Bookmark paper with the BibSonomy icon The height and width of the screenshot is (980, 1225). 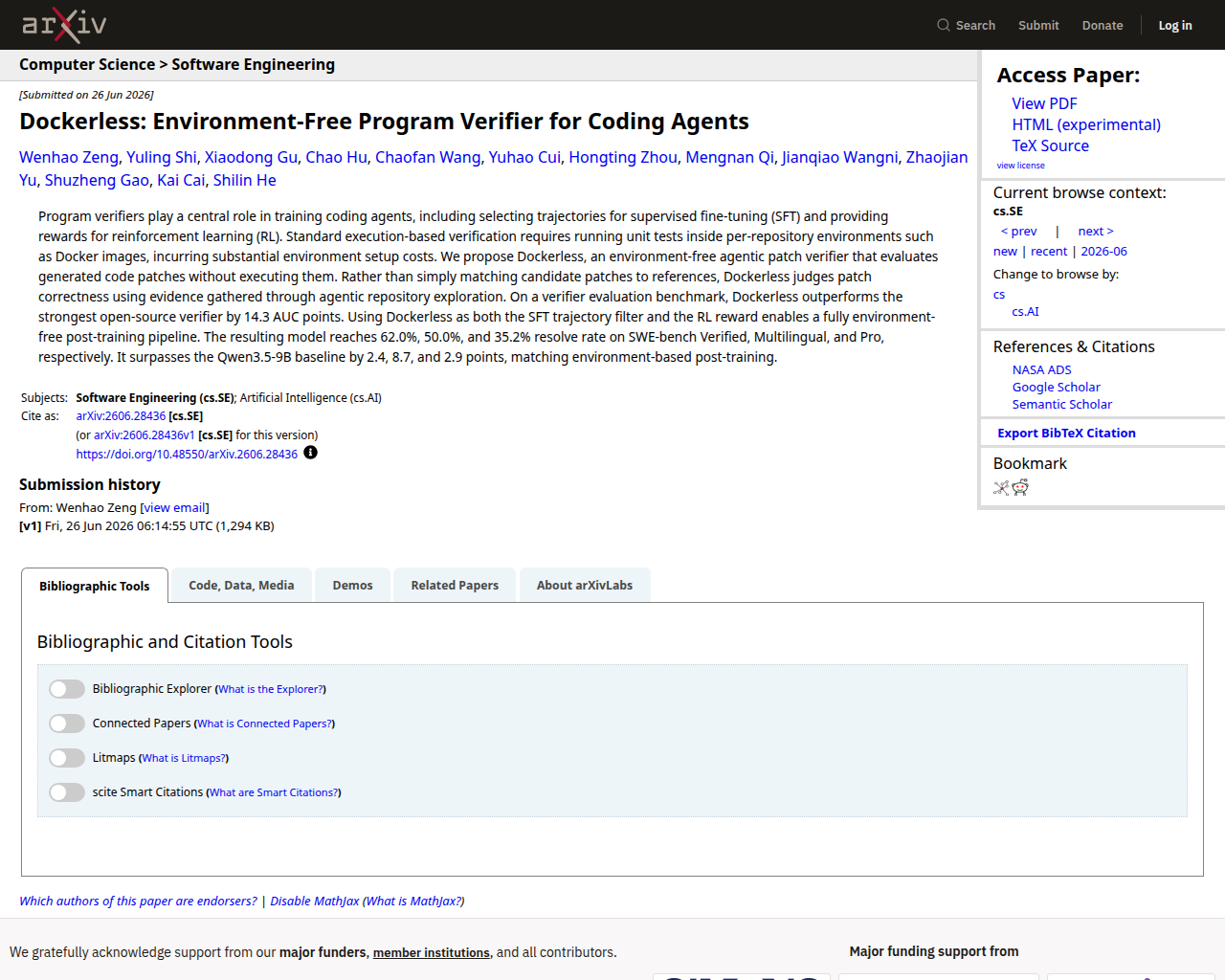click(1001, 487)
